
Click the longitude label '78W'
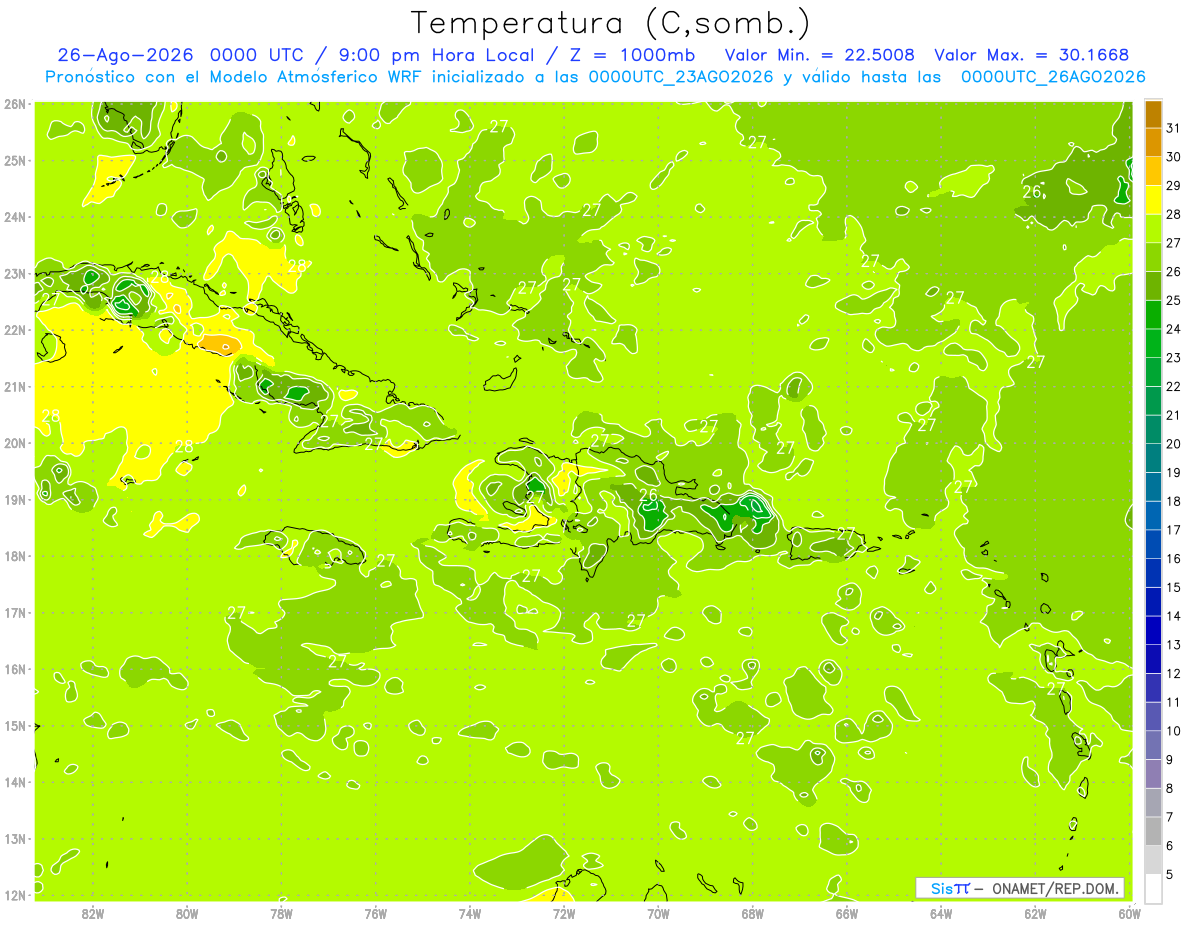(x=281, y=913)
